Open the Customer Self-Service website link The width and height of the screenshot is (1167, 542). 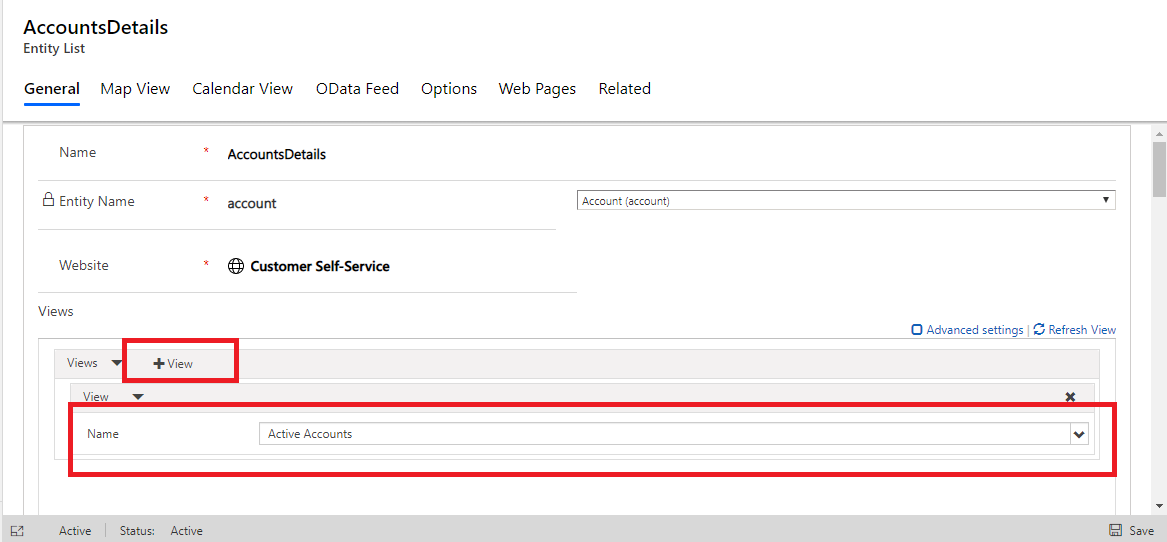[x=320, y=266]
